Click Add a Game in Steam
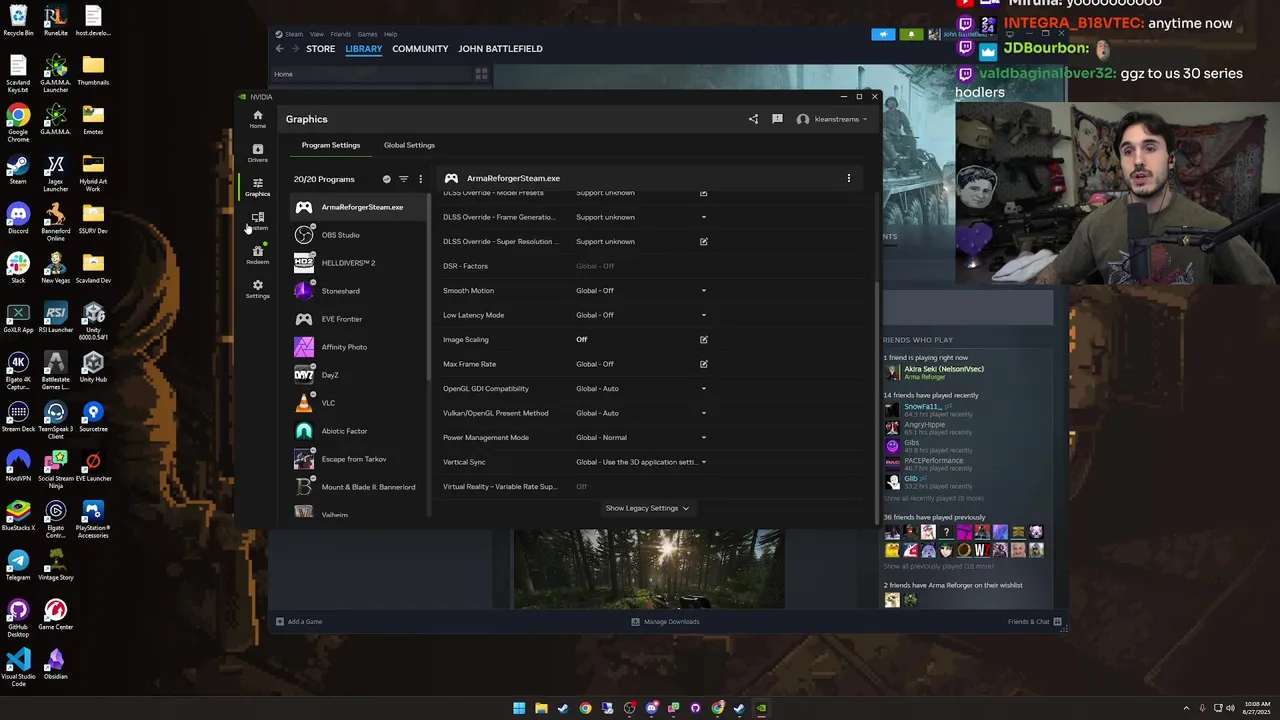This screenshot has width=1280, height=720. coord(299,622)
